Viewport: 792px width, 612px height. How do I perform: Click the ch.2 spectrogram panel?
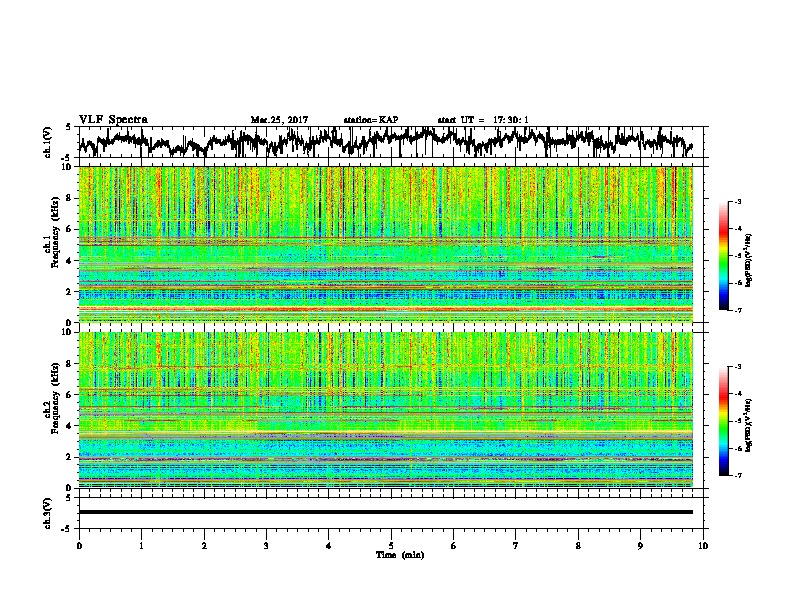coord(385,410)
